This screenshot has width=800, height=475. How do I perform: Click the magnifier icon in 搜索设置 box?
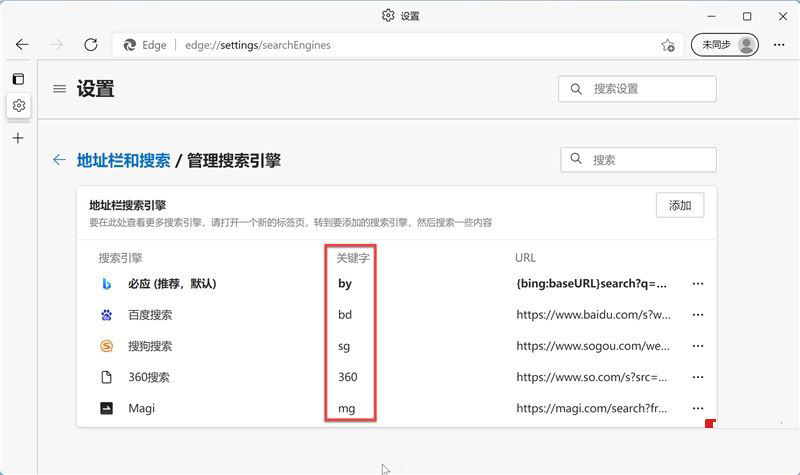click(576, 89)
